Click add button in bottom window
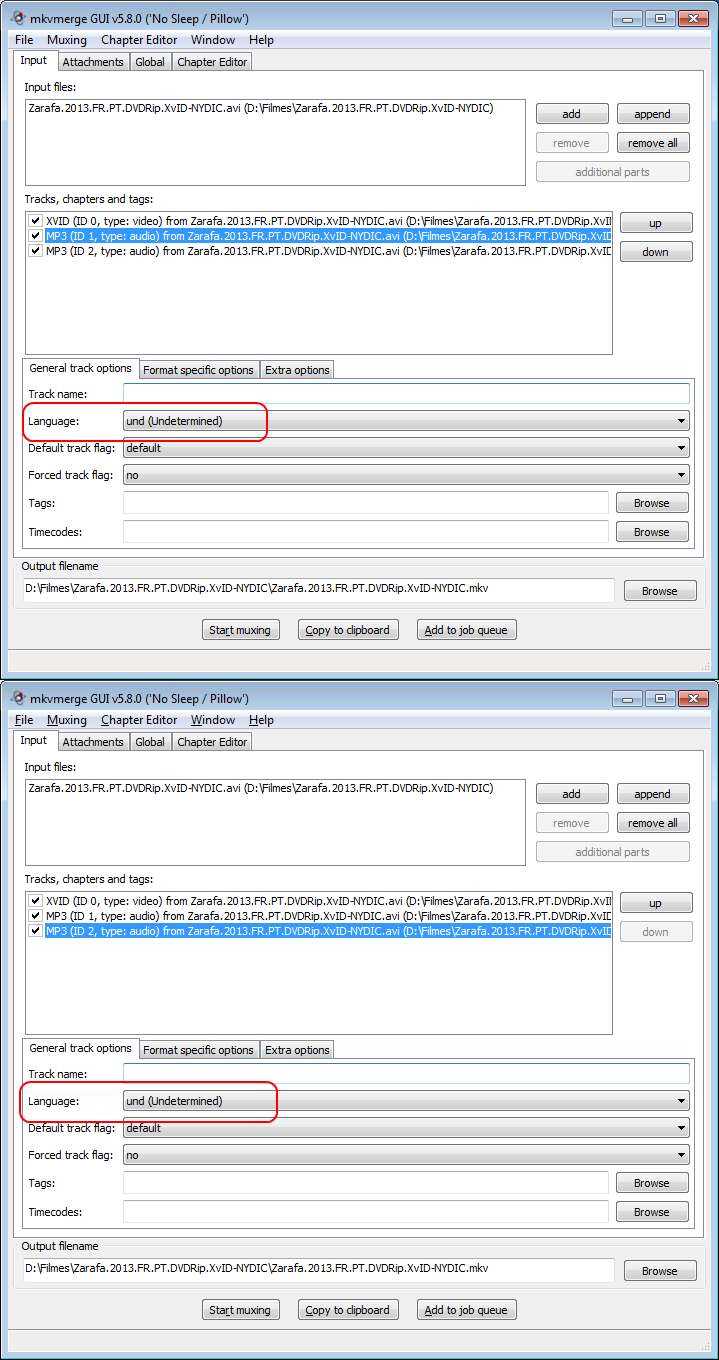This screenshot has width=719, height=1360. point(571,794)
